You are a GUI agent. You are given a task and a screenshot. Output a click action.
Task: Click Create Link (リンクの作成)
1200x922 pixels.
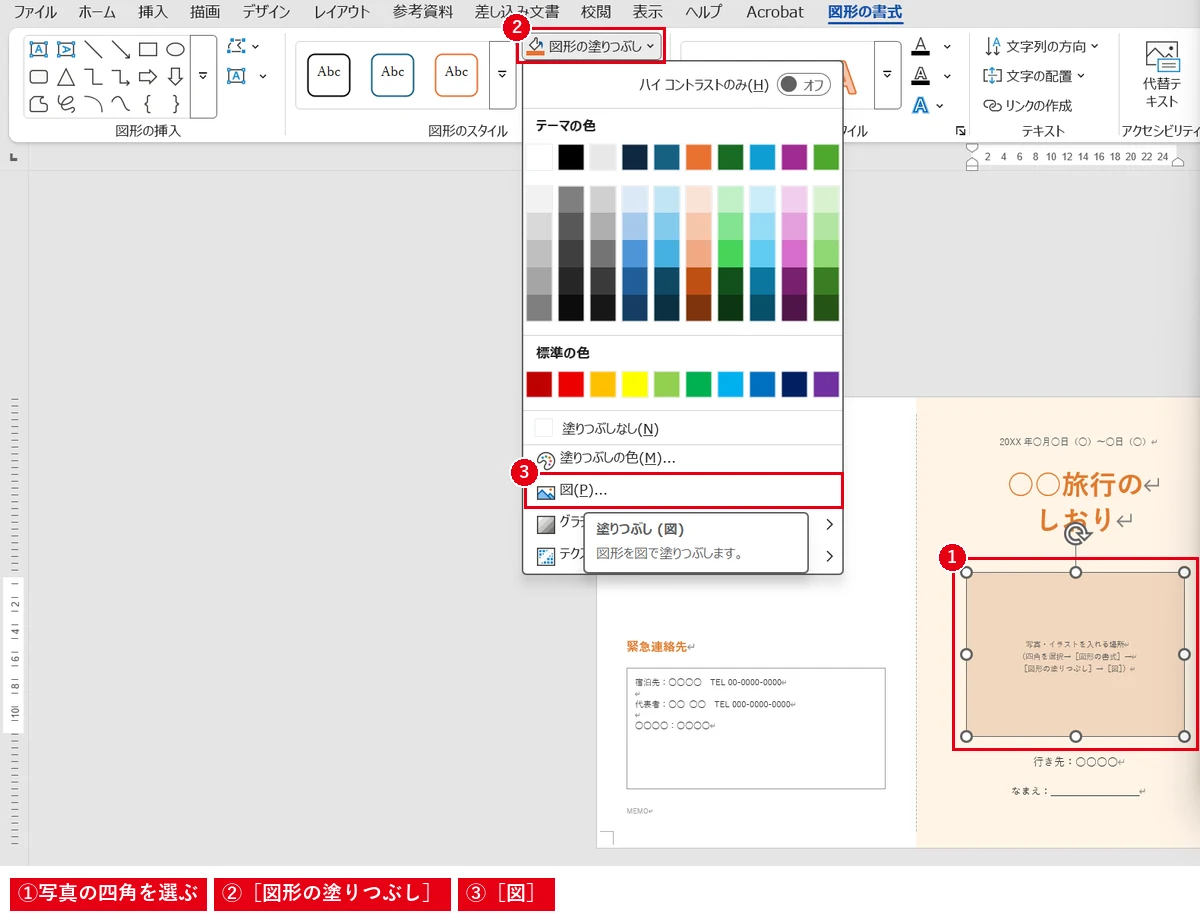click(1027, 105)
